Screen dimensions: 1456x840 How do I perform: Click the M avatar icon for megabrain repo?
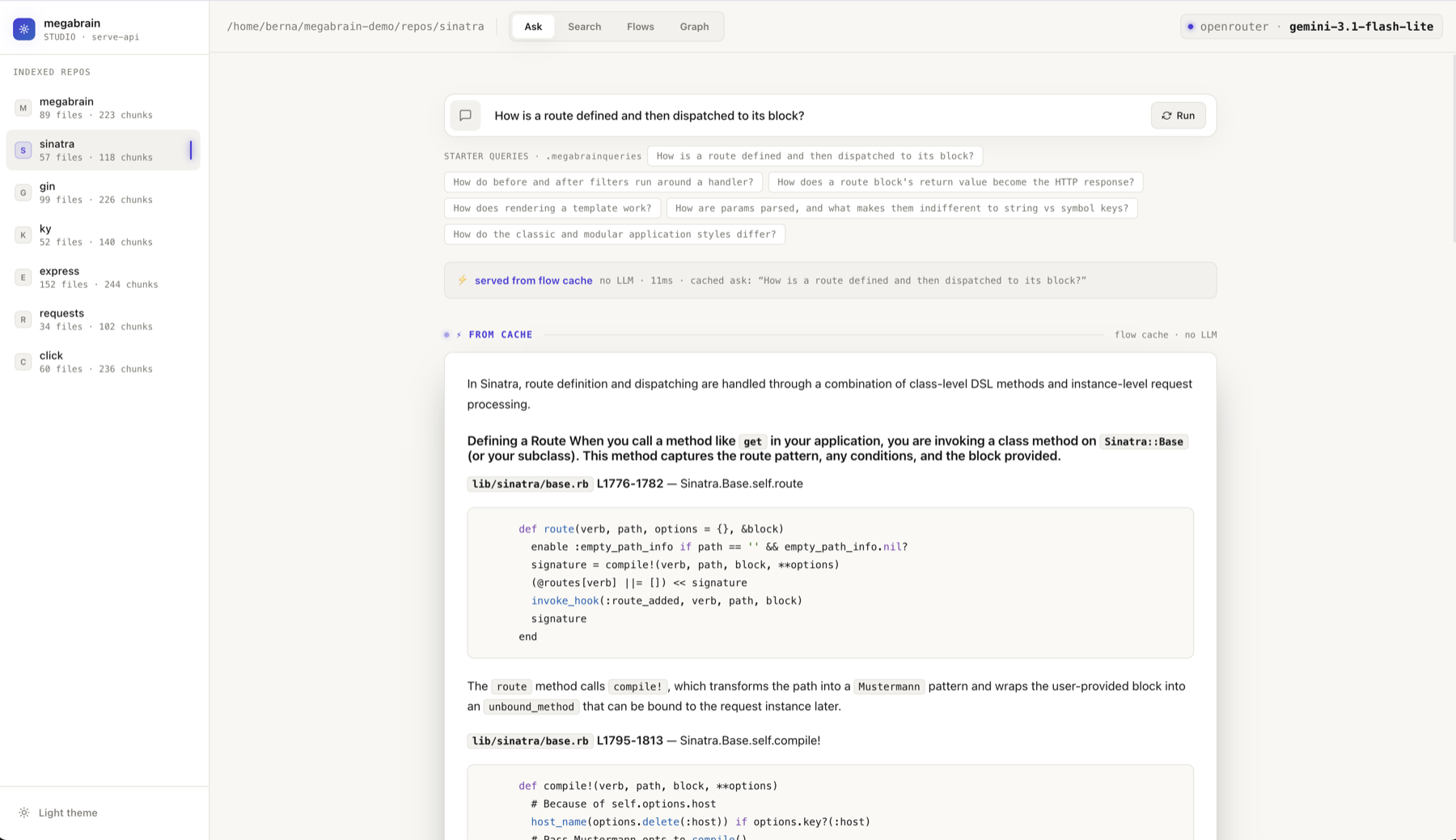(x=23, y=108)
